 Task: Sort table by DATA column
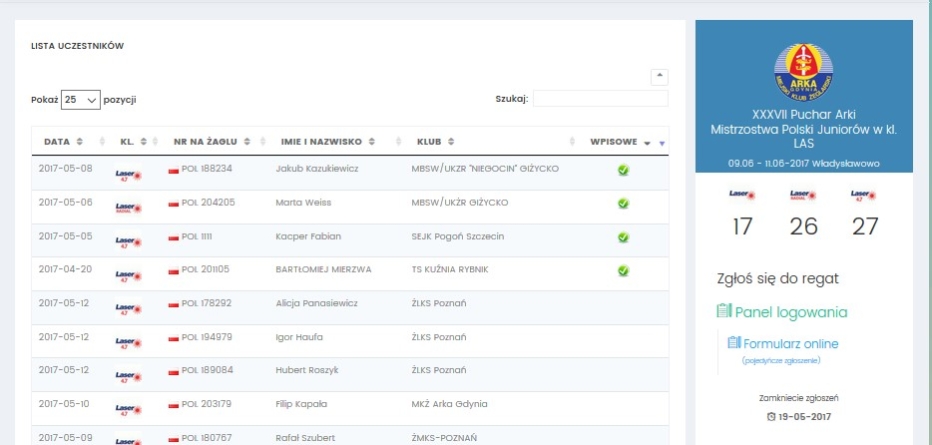(63, 142)
